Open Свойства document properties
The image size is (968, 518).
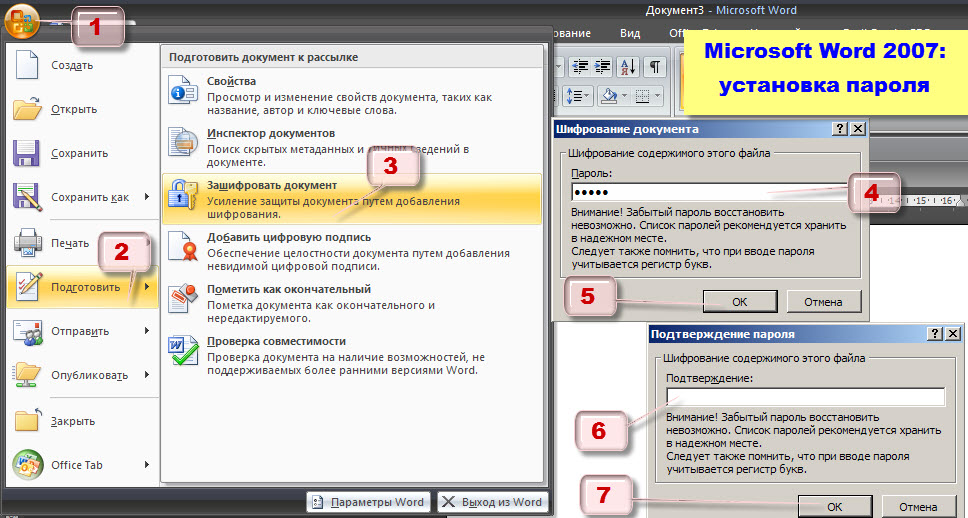coord(352,96)
